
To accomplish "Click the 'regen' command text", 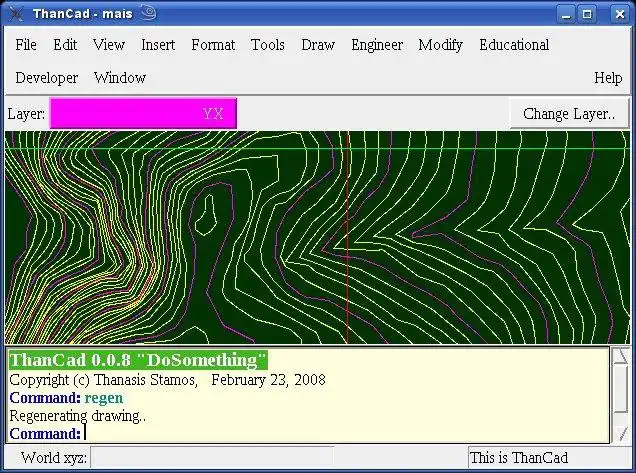I will click(x=104, y=398).
